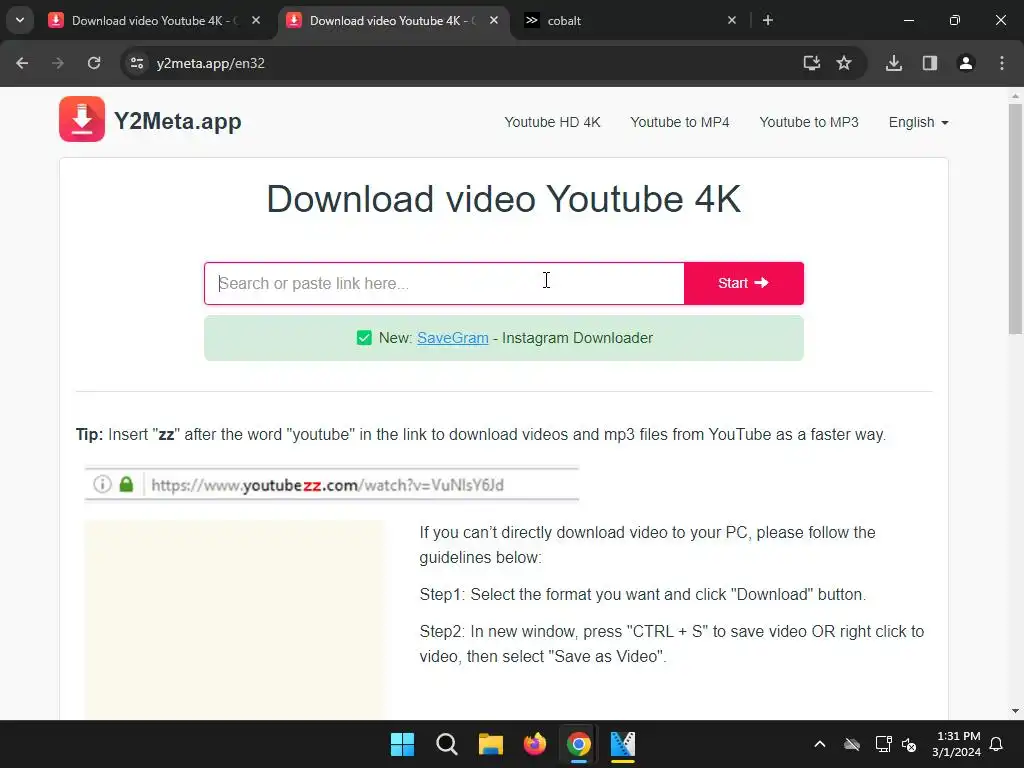Close the cobalt tab

click(x=731, y=20)
